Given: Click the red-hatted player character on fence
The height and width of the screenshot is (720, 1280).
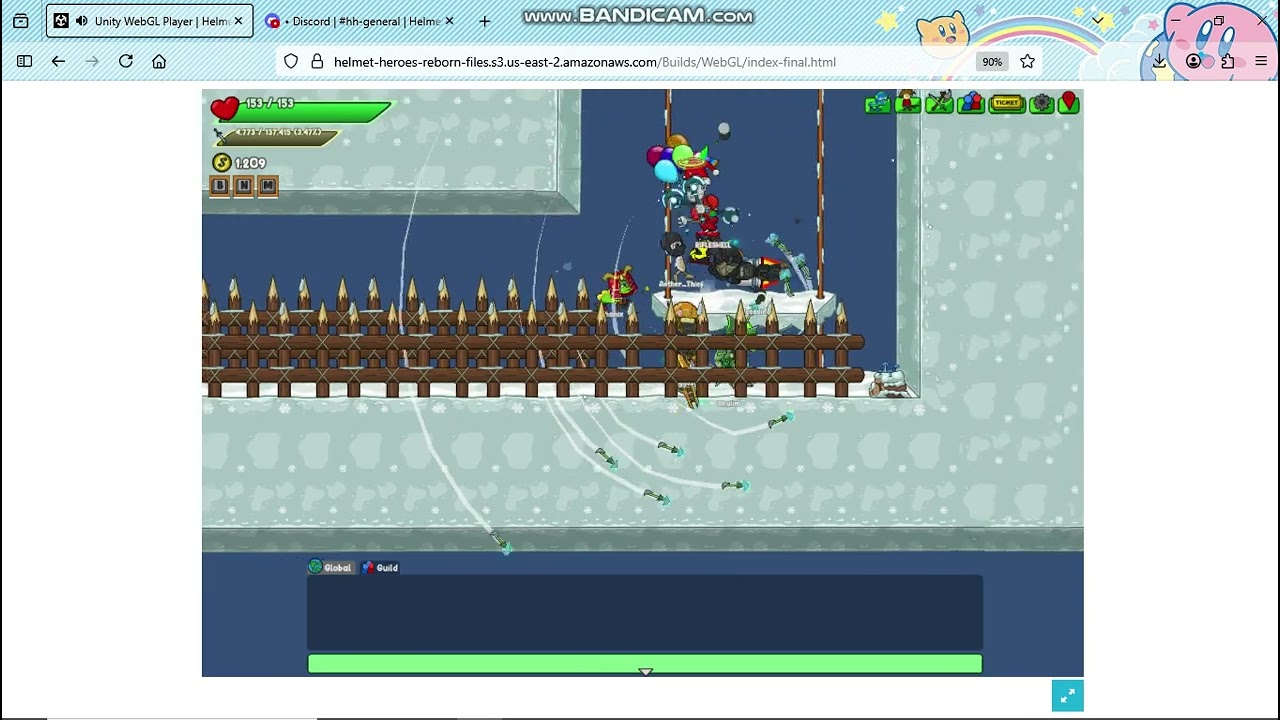Looking at the screenshot, I should click(x=619, y=289).
